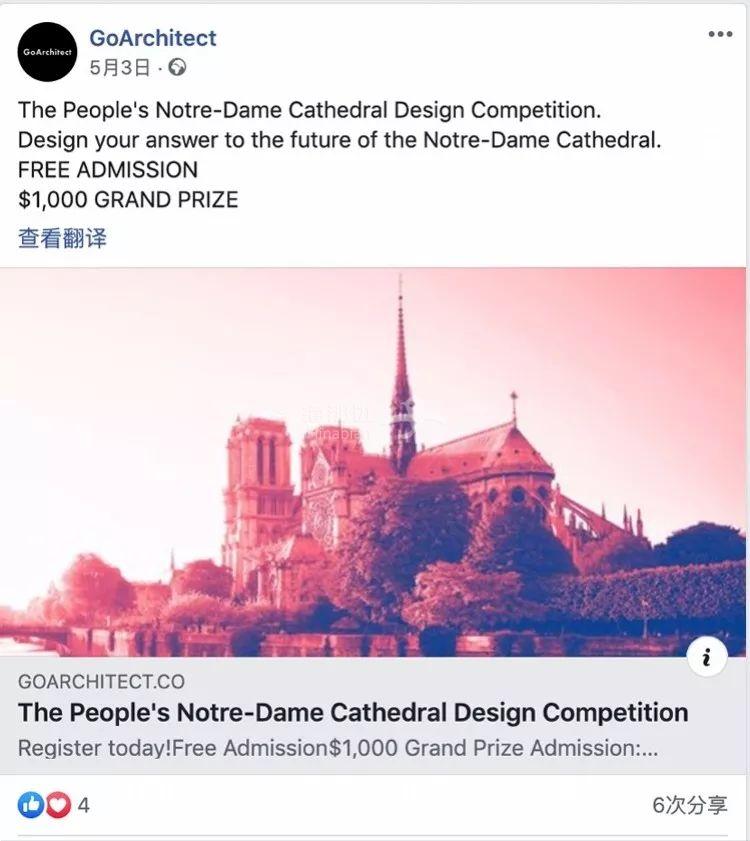Open the bold link preview headline
Image resolution: width=750 pixels, height=841 pixels.
tap(353, 712)
